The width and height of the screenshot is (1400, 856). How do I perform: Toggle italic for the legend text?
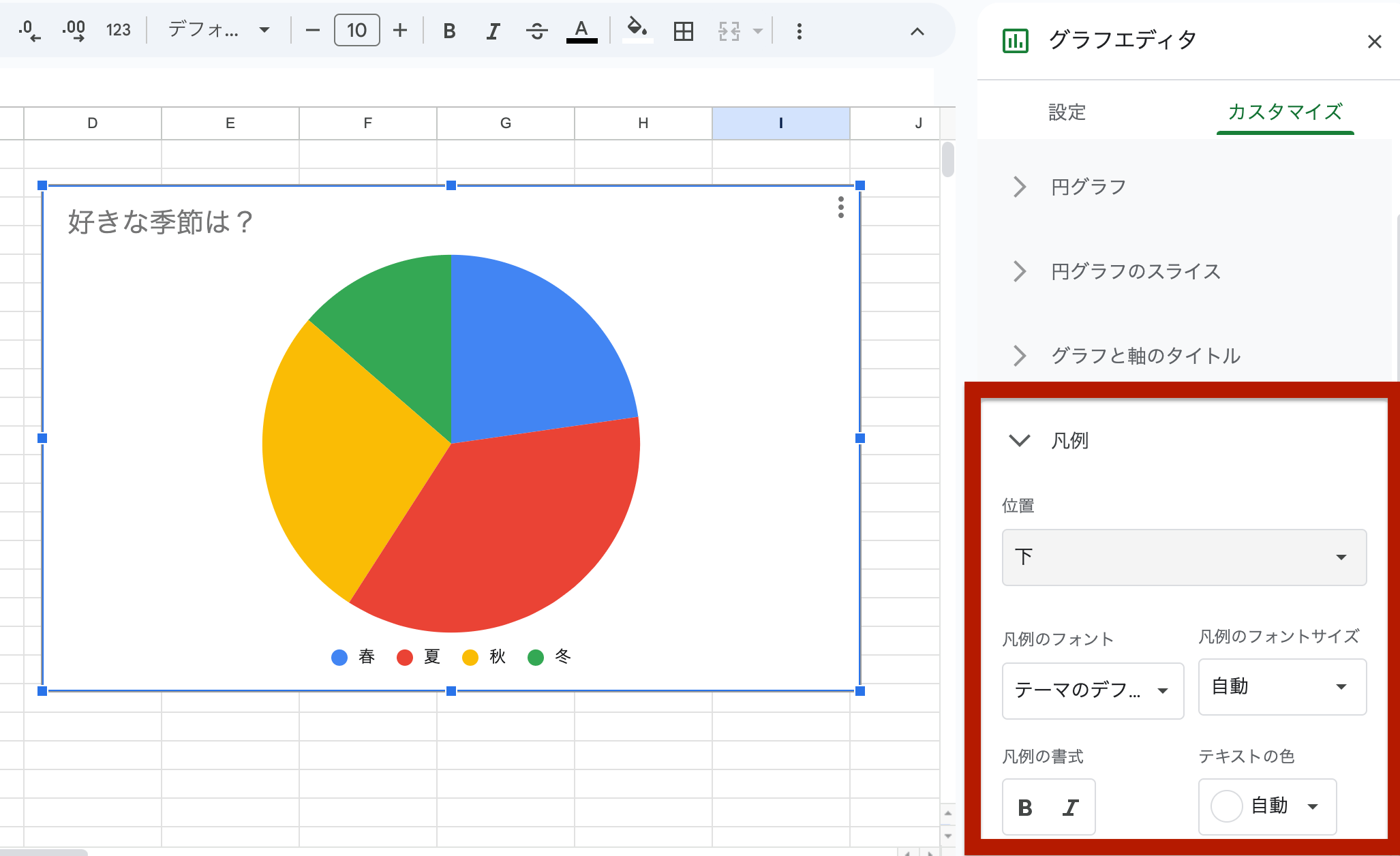1069,807
